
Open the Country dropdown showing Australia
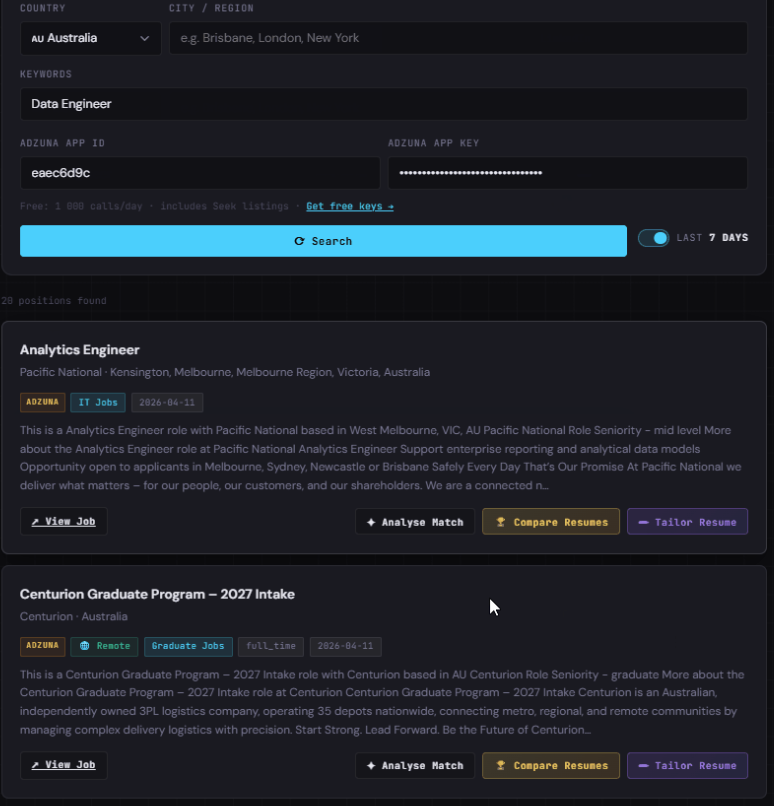pyautogui.click(x=90, y=38)
